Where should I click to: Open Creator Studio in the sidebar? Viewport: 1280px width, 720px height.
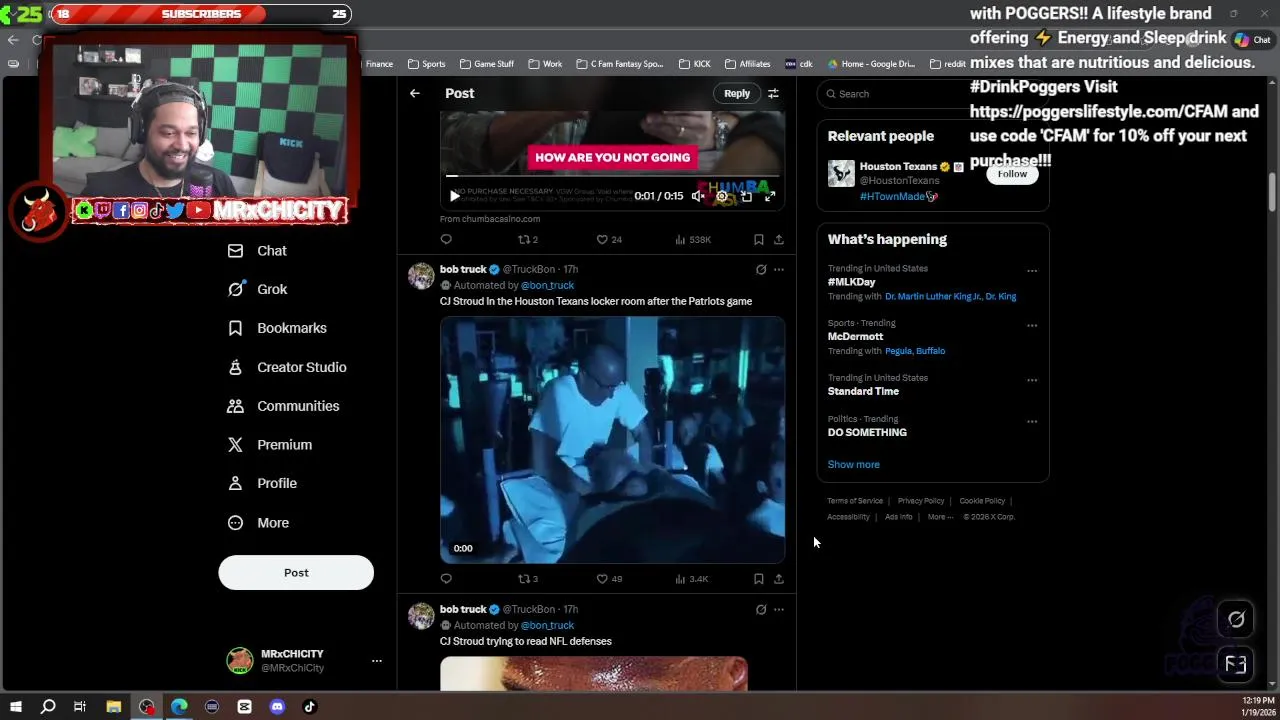pyautogui.click(x=287, y=367)
